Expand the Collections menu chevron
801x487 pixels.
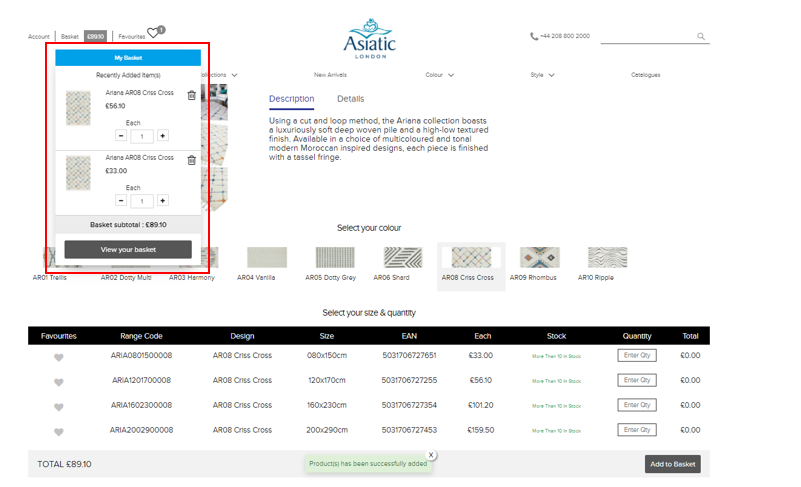point(234,75)
